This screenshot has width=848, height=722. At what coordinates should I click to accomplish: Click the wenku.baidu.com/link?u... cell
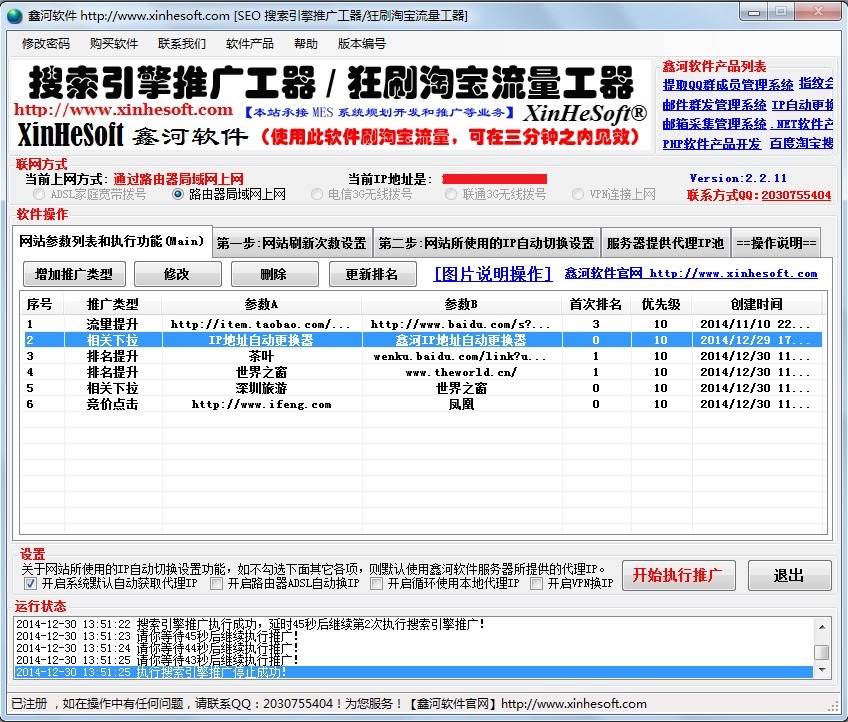click(461, 356)
